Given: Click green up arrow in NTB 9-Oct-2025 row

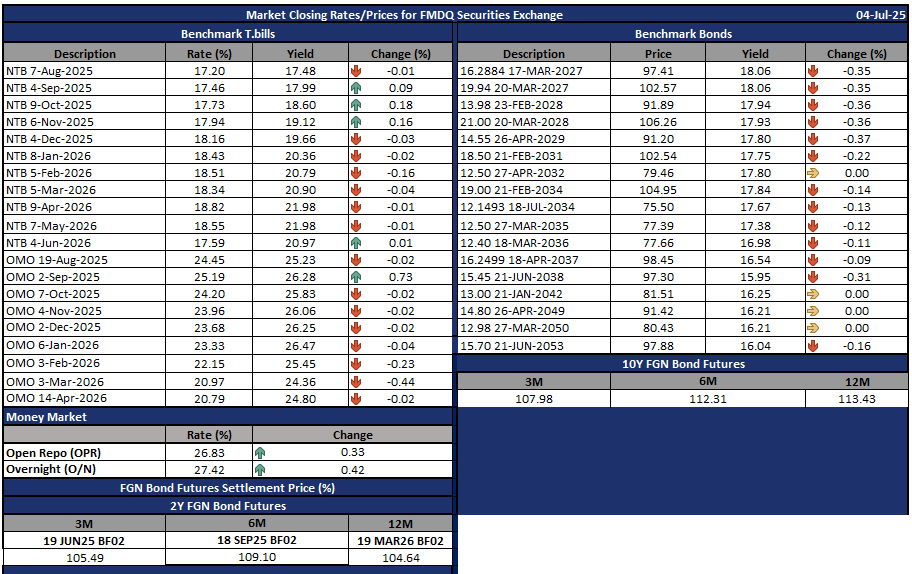Looking at the screenshot, I should (x=356, y=105).
